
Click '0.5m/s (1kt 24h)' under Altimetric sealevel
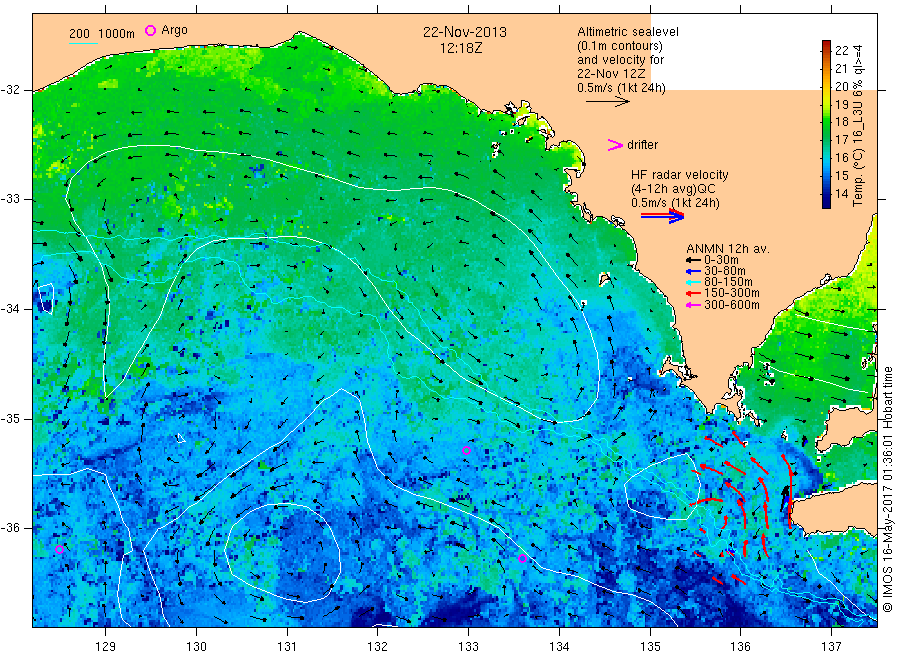tap(622, 88)
